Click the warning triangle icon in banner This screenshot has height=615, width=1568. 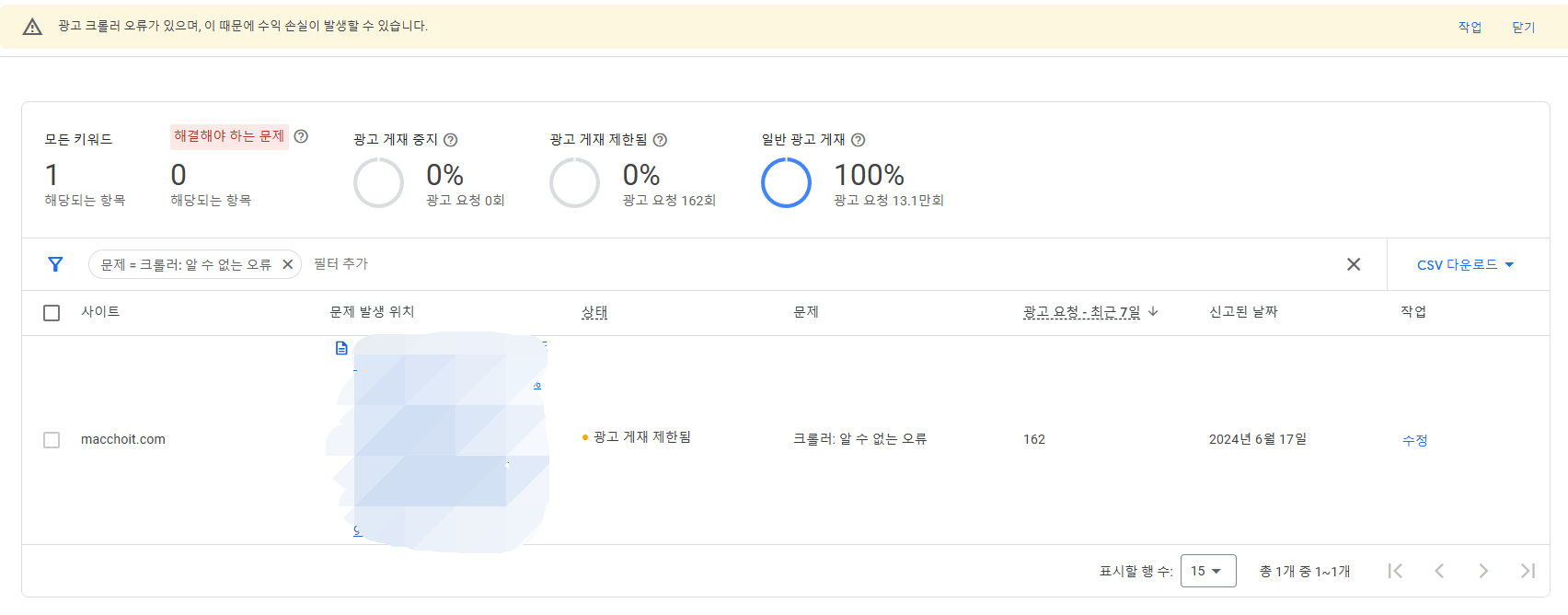pos(32,27)
